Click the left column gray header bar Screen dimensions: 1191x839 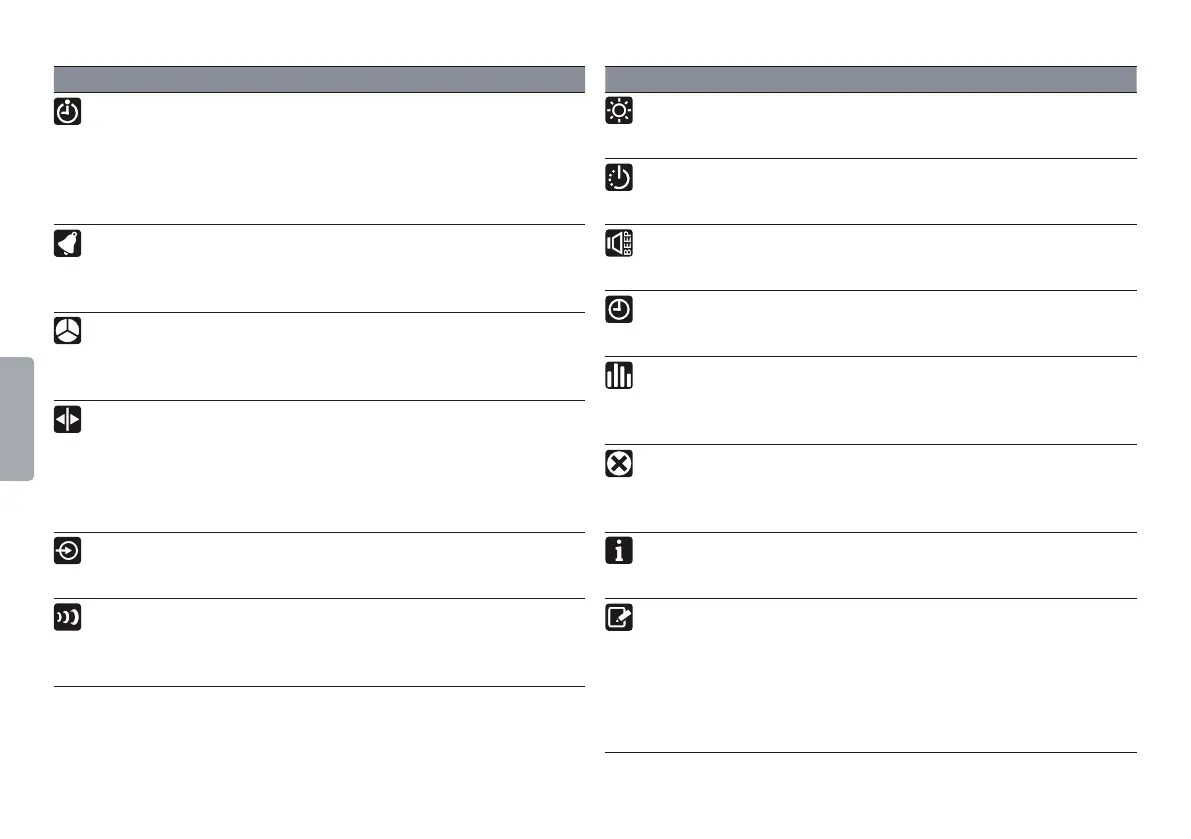(x=319, y=79)
